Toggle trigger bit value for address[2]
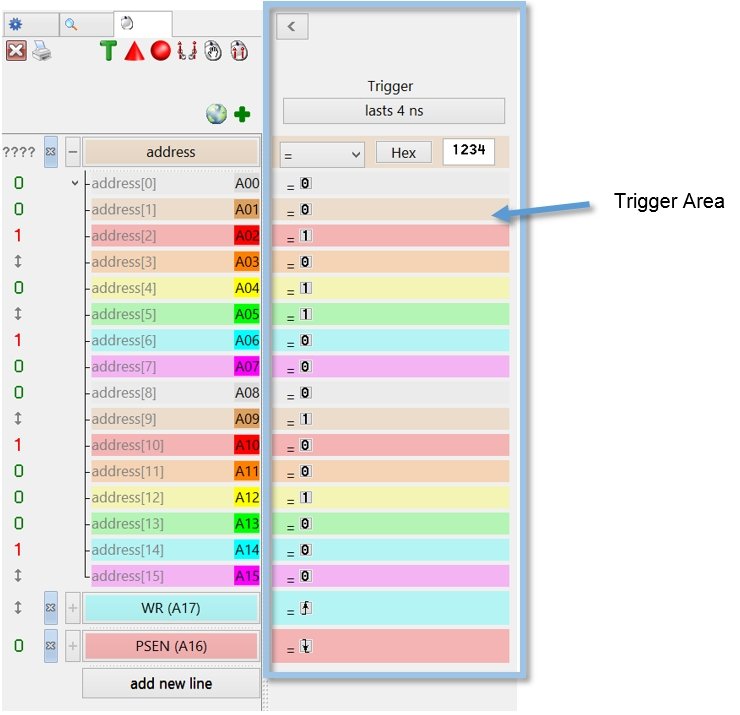The height and width of the screenshot is (715, 740). pyautogui.click(x=306, y=236)
